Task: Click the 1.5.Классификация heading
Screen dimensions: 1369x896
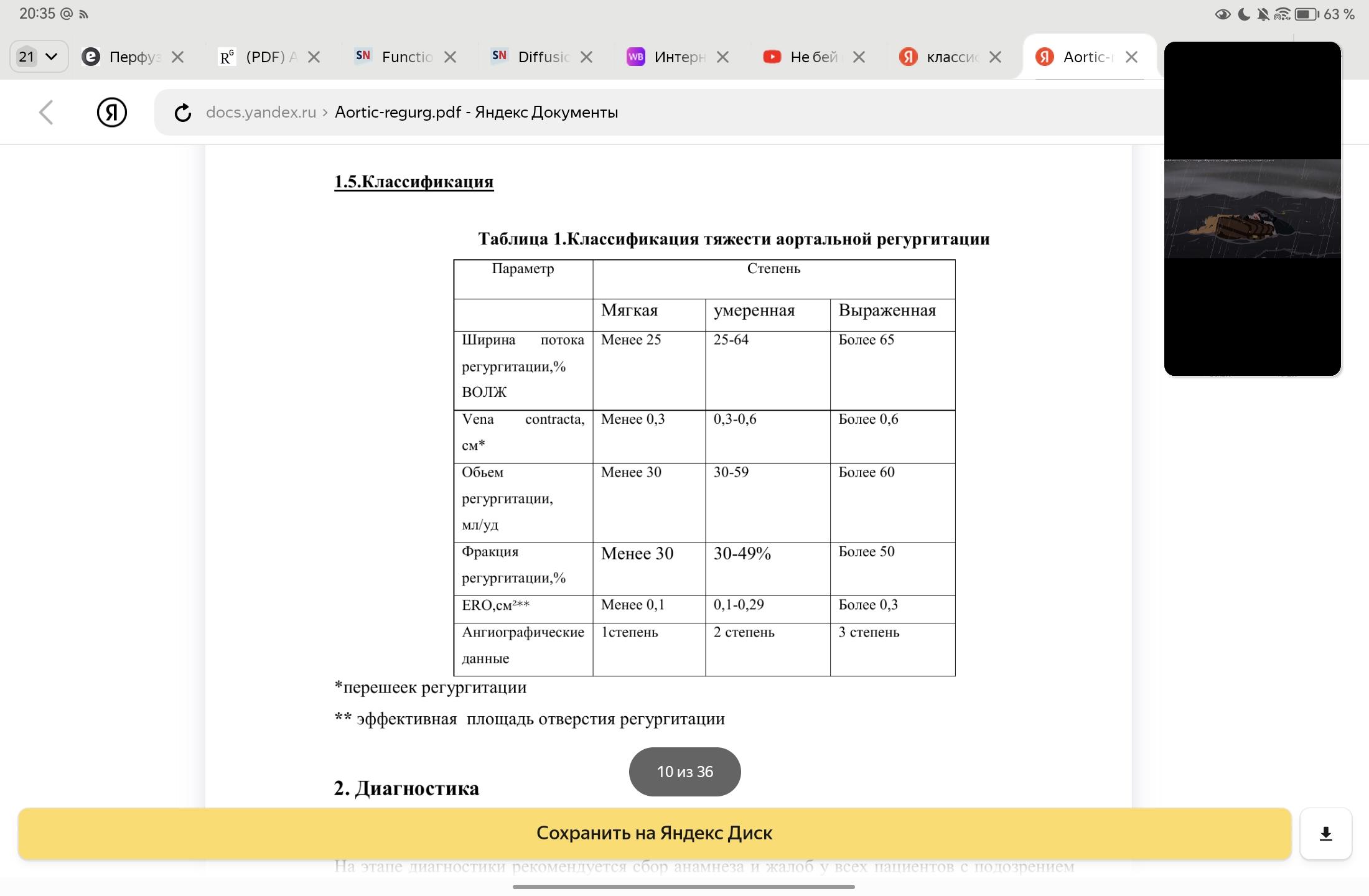Action: [x=414, y=182]
